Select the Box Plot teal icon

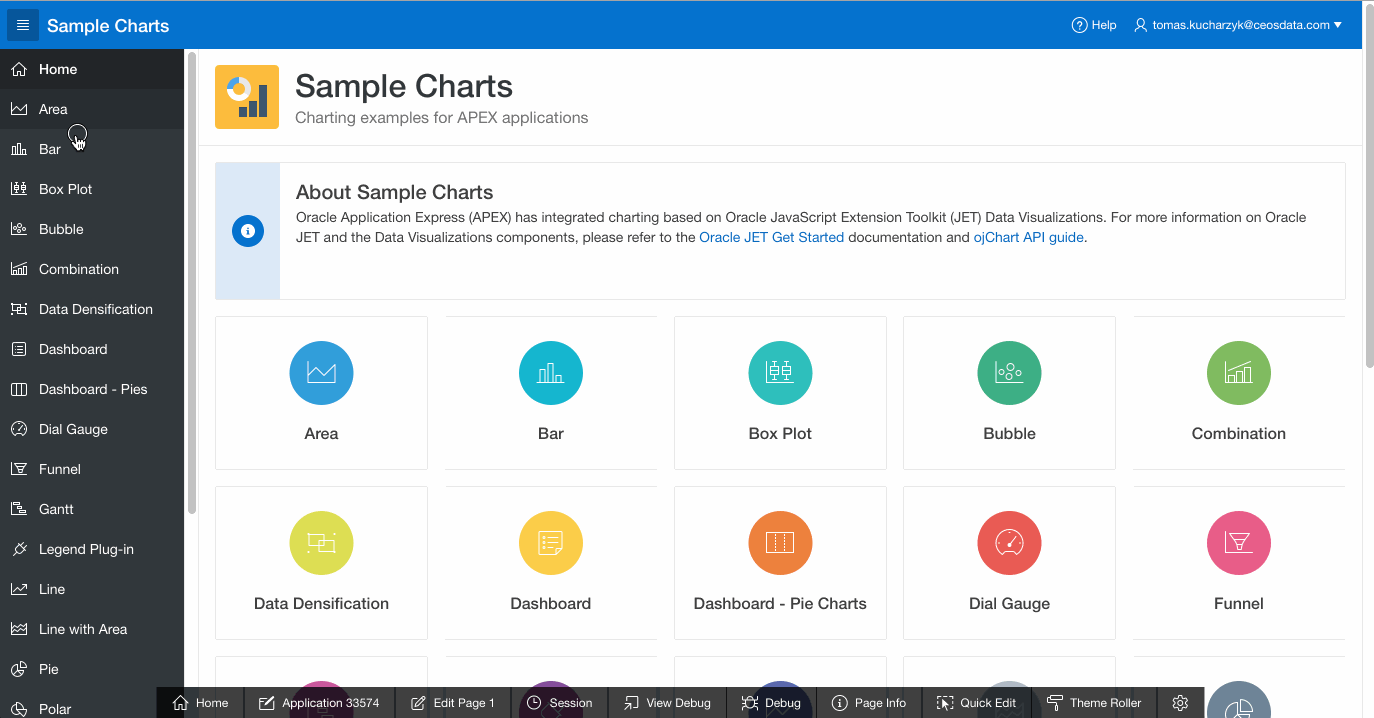click(780, 373)
